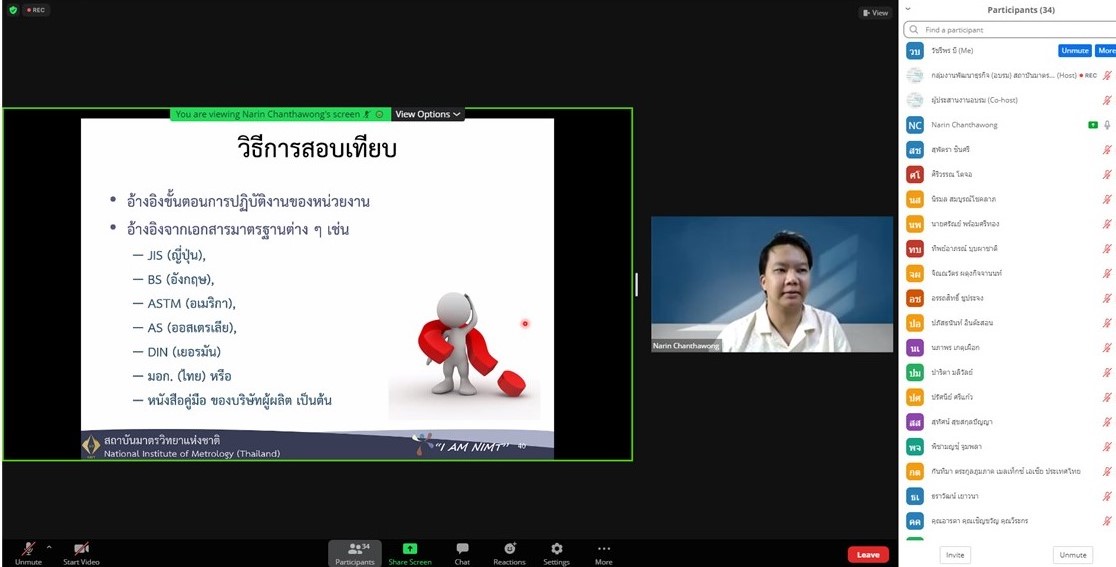Click the REC recording indicator

click(x=37, y=10)
